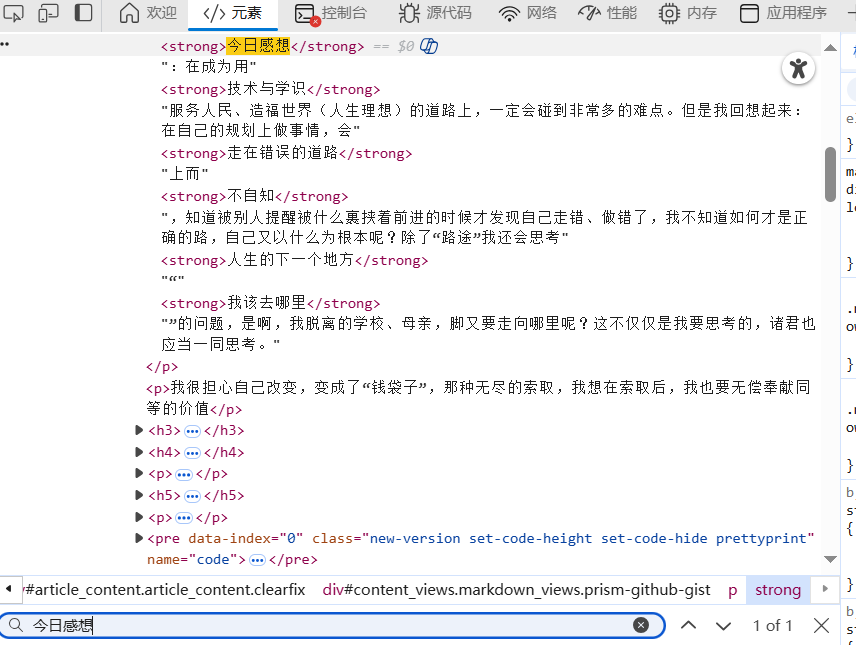Viewport: 856px width, 645px height.
Task: Click the text node starting 服务人民、造福世界
Action: (x=483, y=121)
